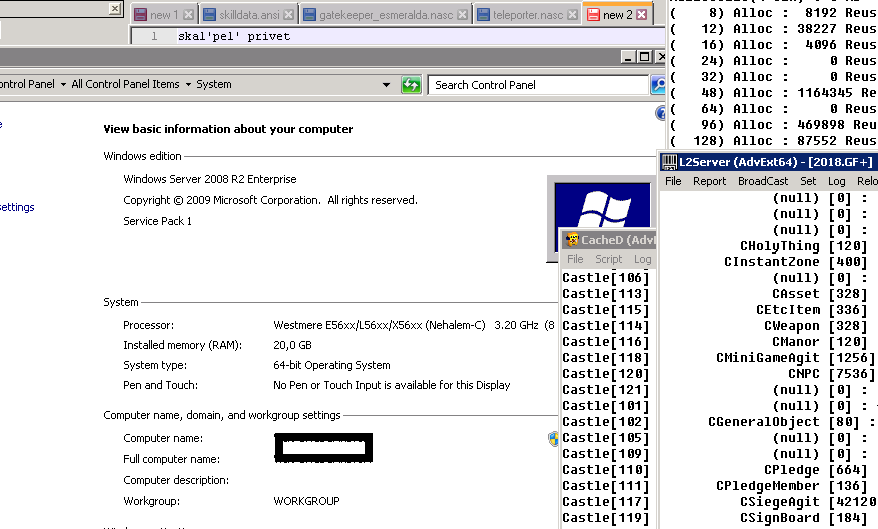Click the L2Server title bar
This screenshot has width=878, height=529.
(x=769, y=162)
